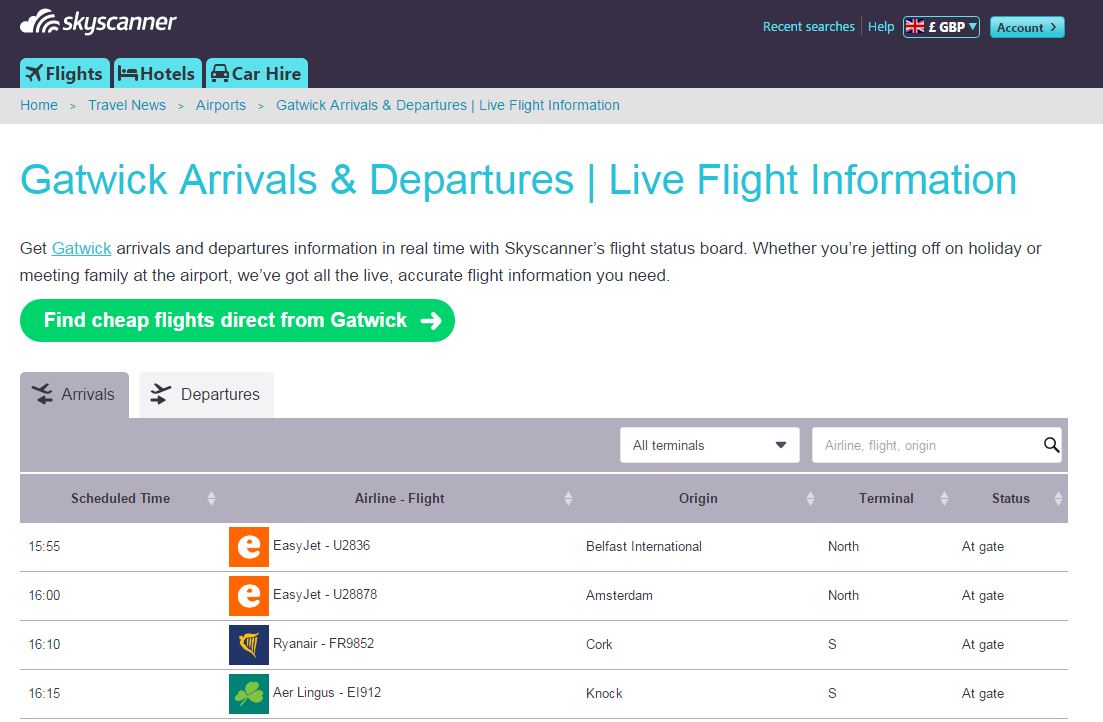The height and width of the screenshot is (722, 1103).
Task: Click the EasyJet logo for flight U28878
Action: click(x=248, y=596)
